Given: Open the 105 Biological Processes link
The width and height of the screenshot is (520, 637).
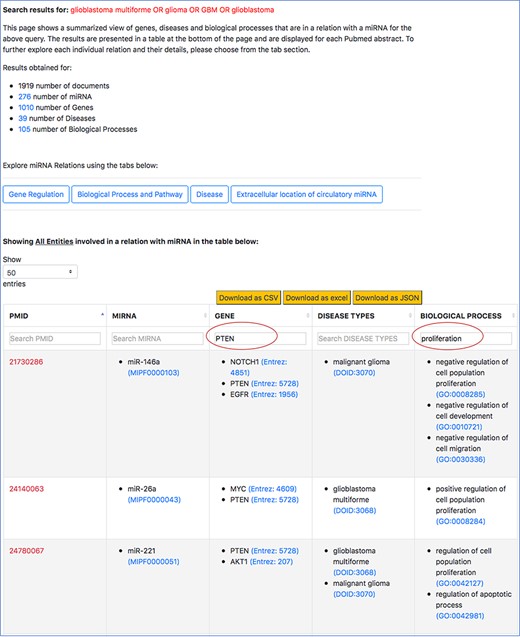Looking at the screenshot, I should (x=24, y=129).
